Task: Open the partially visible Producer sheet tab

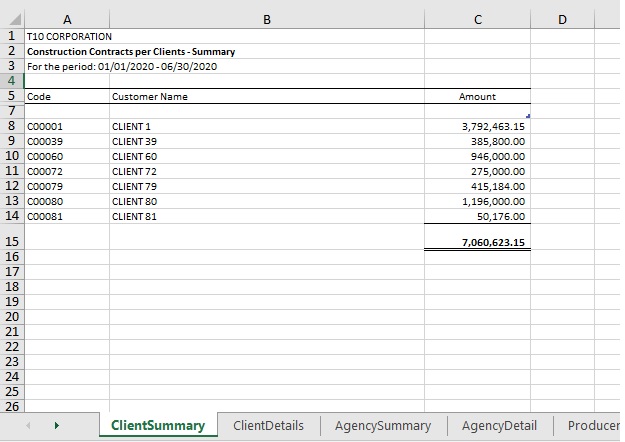Action: coord(593,426)
